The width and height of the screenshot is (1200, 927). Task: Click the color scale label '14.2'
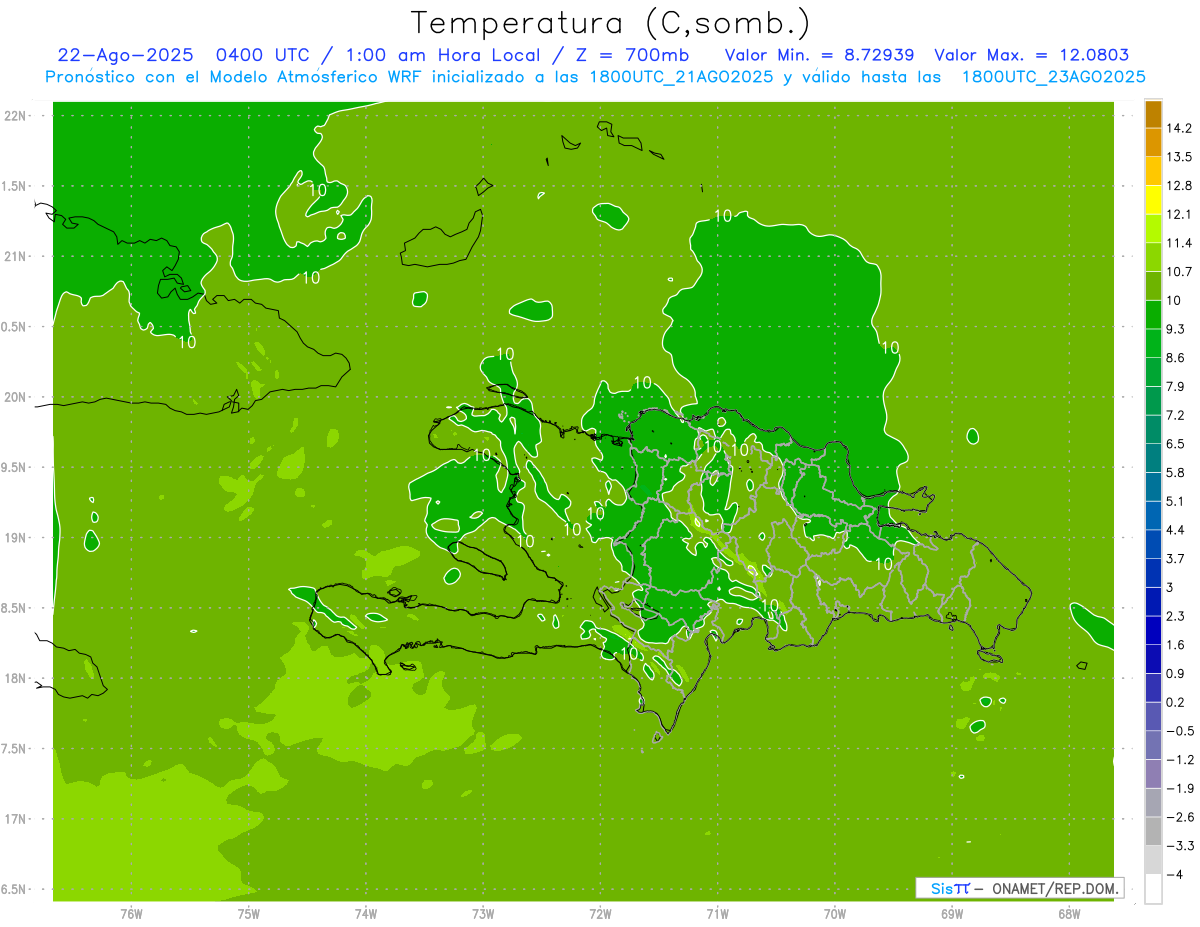pyautogui.click(x=1179, y=128)
